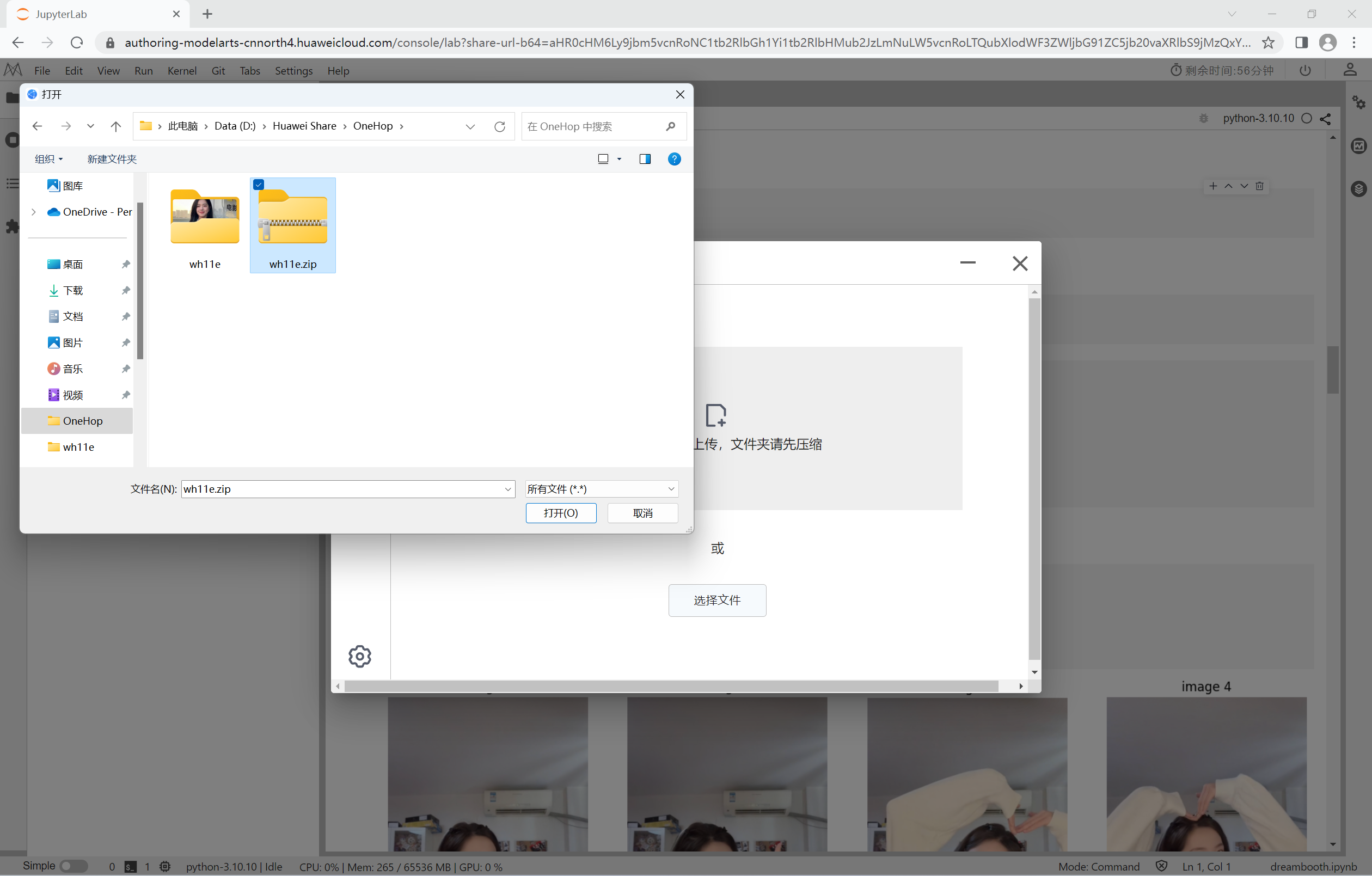This screenshot has width=1372, height=876.
Task: Open the Kernel menu
Action: click(182, 71)
